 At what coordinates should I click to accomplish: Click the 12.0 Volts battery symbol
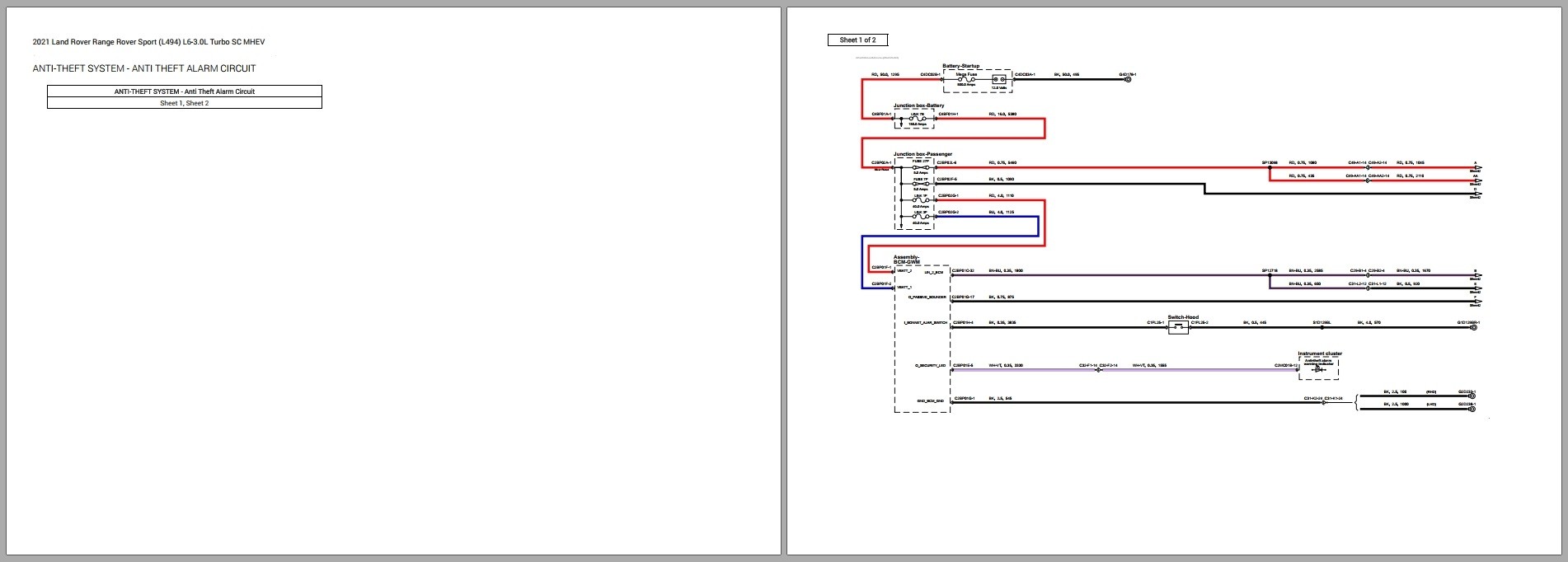click(x=999, y=79)
